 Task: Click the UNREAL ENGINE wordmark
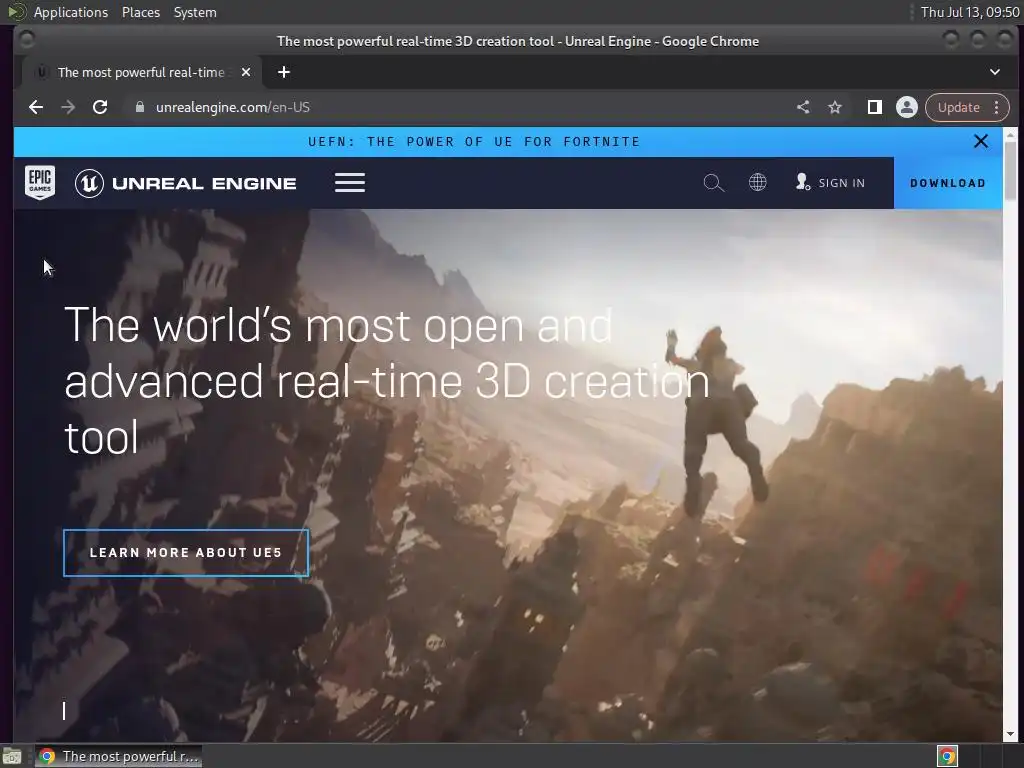pos(204,184)
